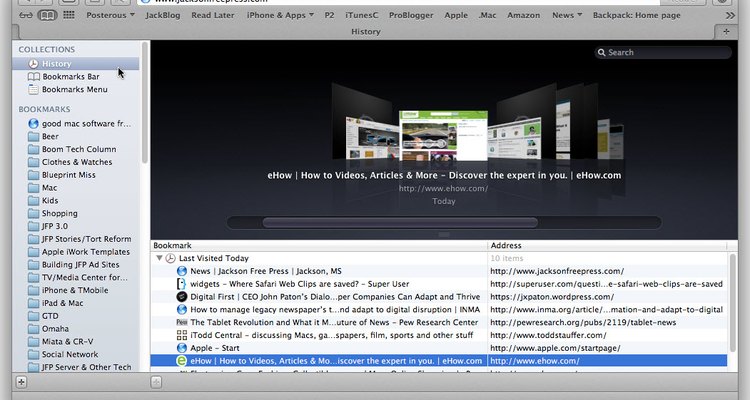Click the sidebar vertical scrollbar

pos(144,103)
